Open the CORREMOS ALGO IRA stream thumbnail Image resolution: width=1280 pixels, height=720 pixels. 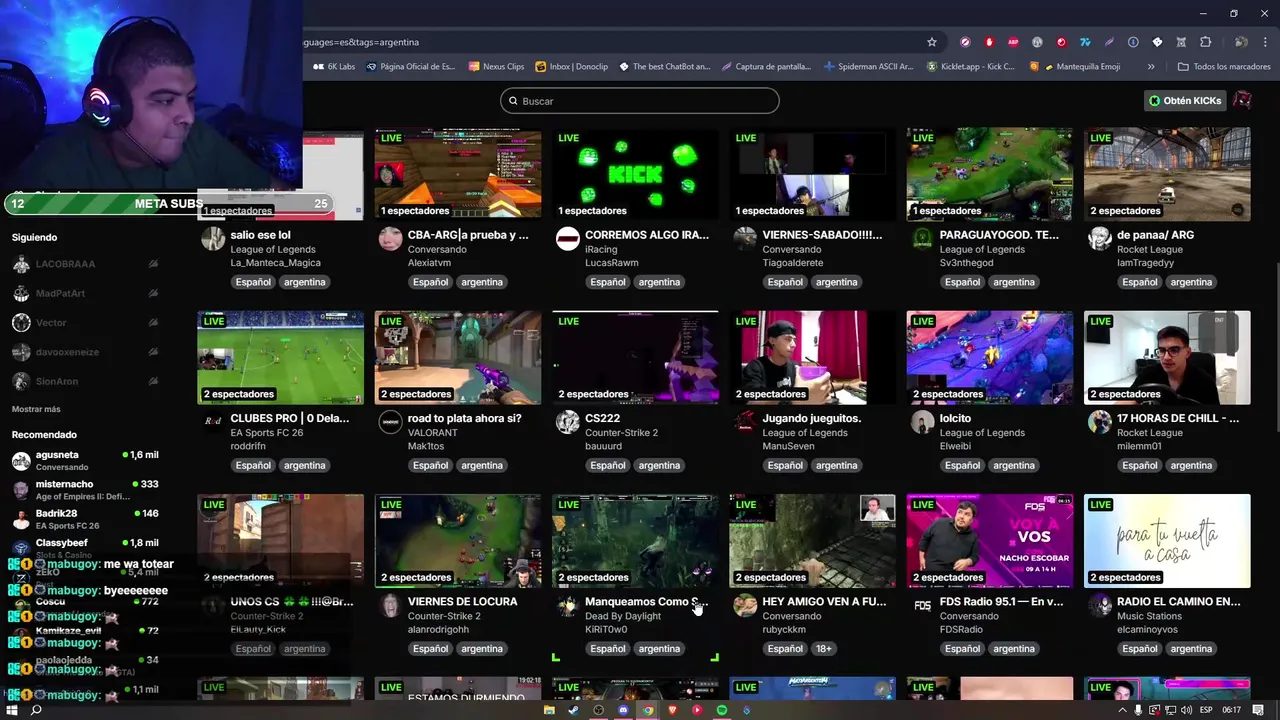coord(635,173)
